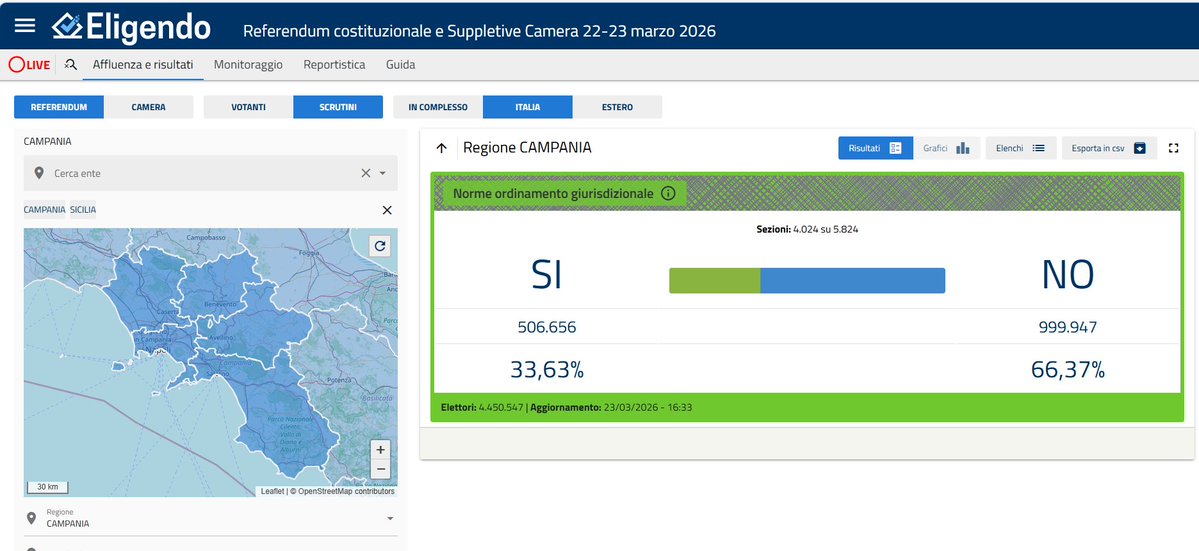Switch to Affluenza e risultati tab
Image resolution: width=1199 pixels, height=551 pixels.
tap(143, 65)
